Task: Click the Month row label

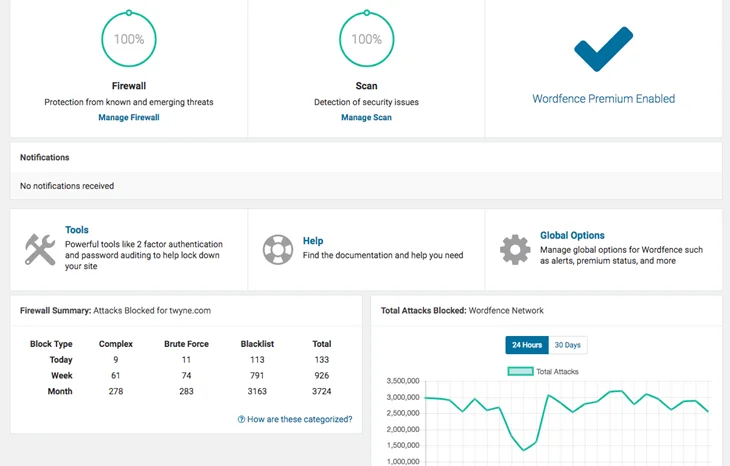Action: pyautogui.click(x=60, y=391)
